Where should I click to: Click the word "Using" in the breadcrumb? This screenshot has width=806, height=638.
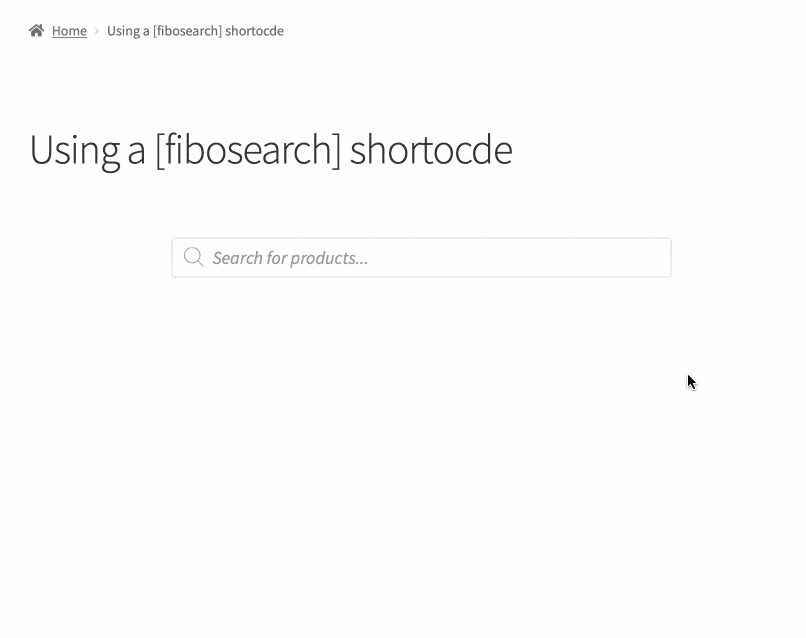point(123,31)
